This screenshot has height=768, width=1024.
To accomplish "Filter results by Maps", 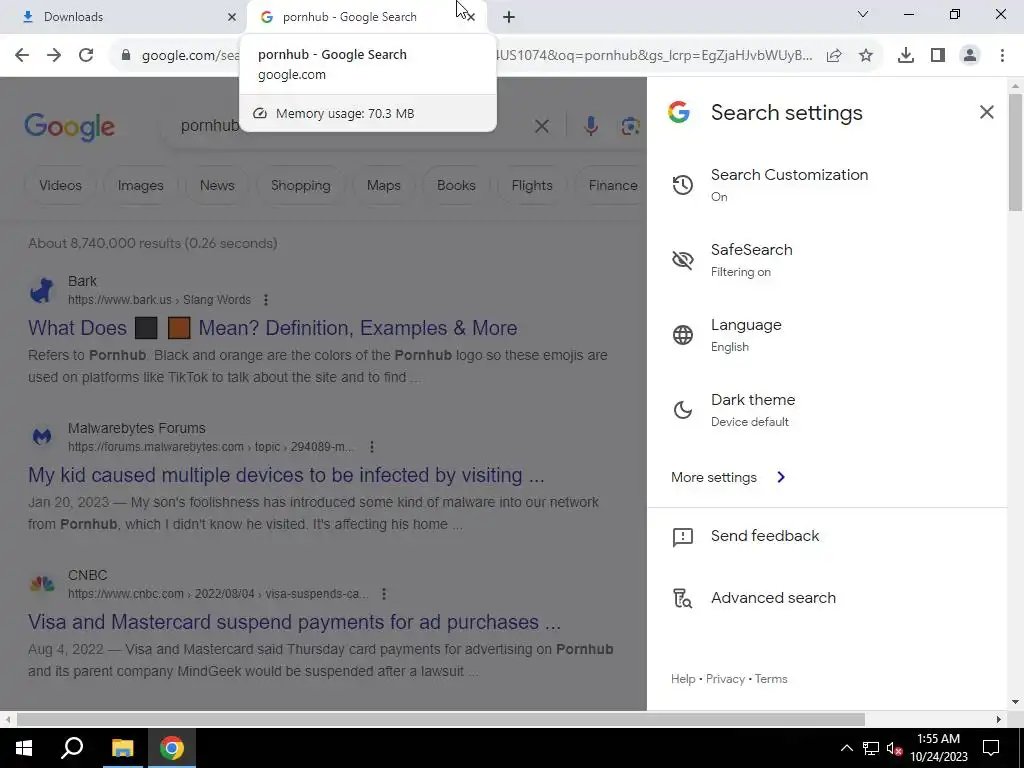I will pos(383,185).
